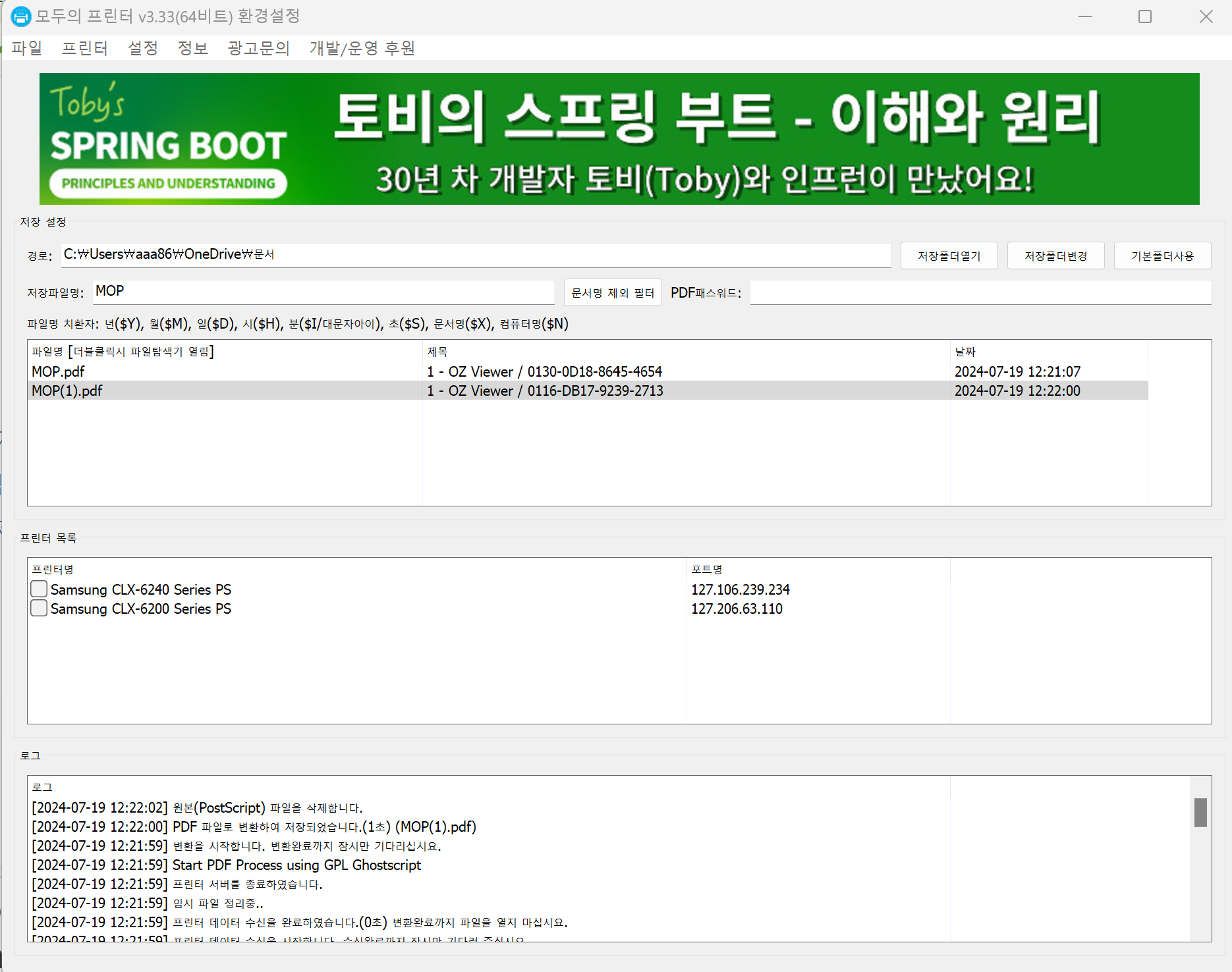Screen dimensions: 1232x972
Task: Click the 문서명 제외 필터 button
Action: click(x=613, y=292)
